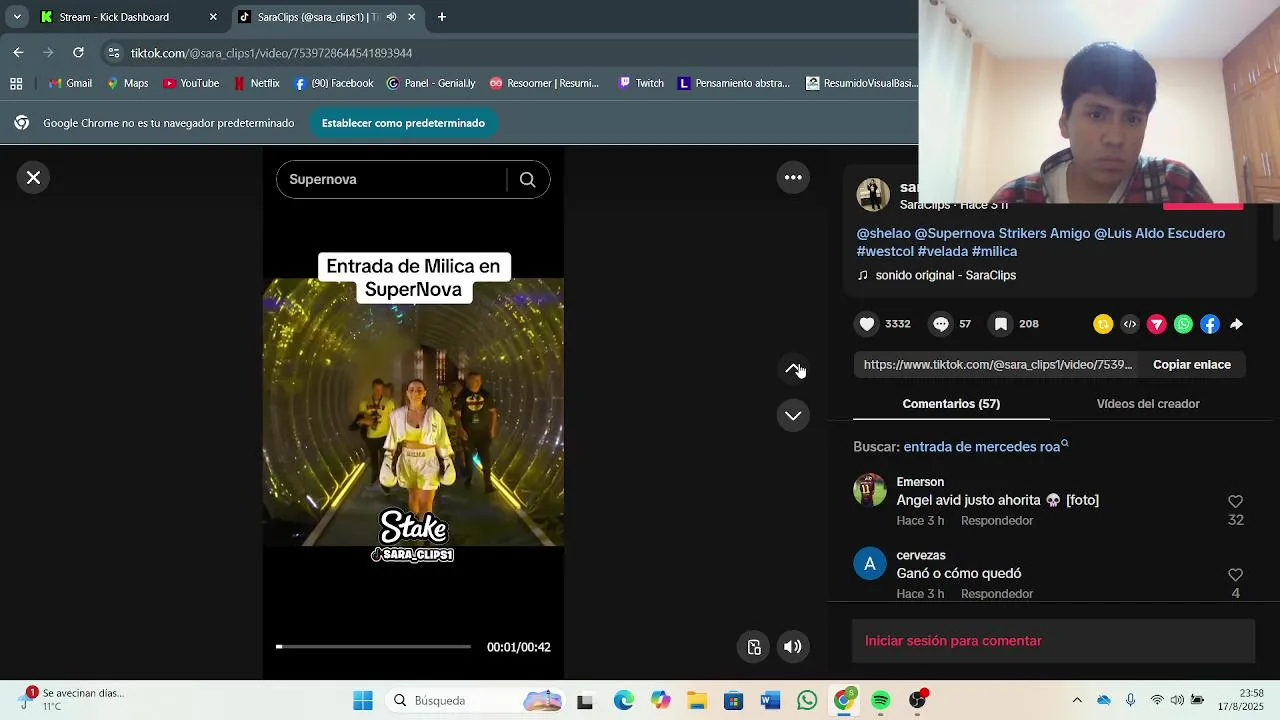Reload the TikTok page

coord(78,52)
